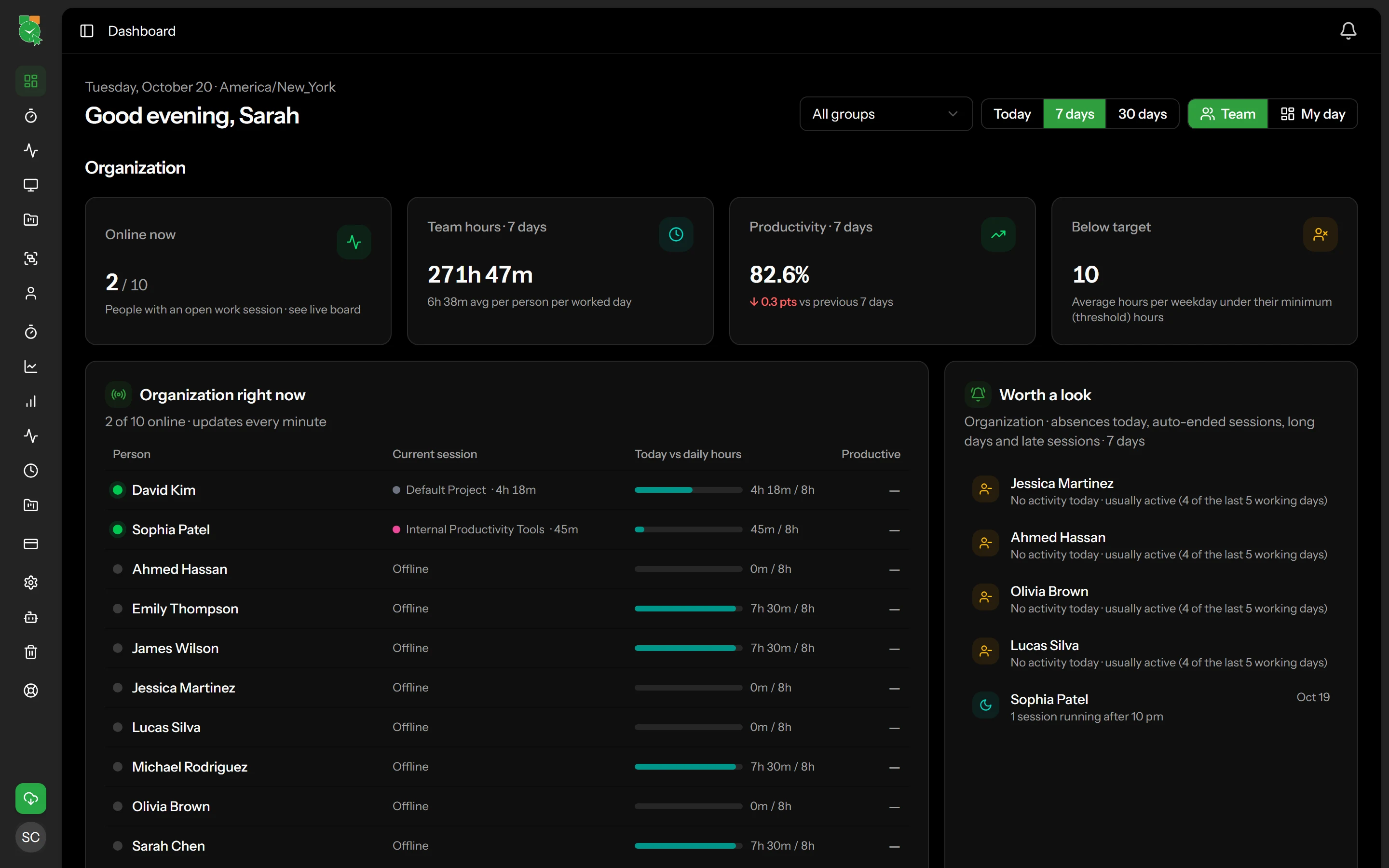
Task: Select the 30 days range
Action: [1142, 114]
